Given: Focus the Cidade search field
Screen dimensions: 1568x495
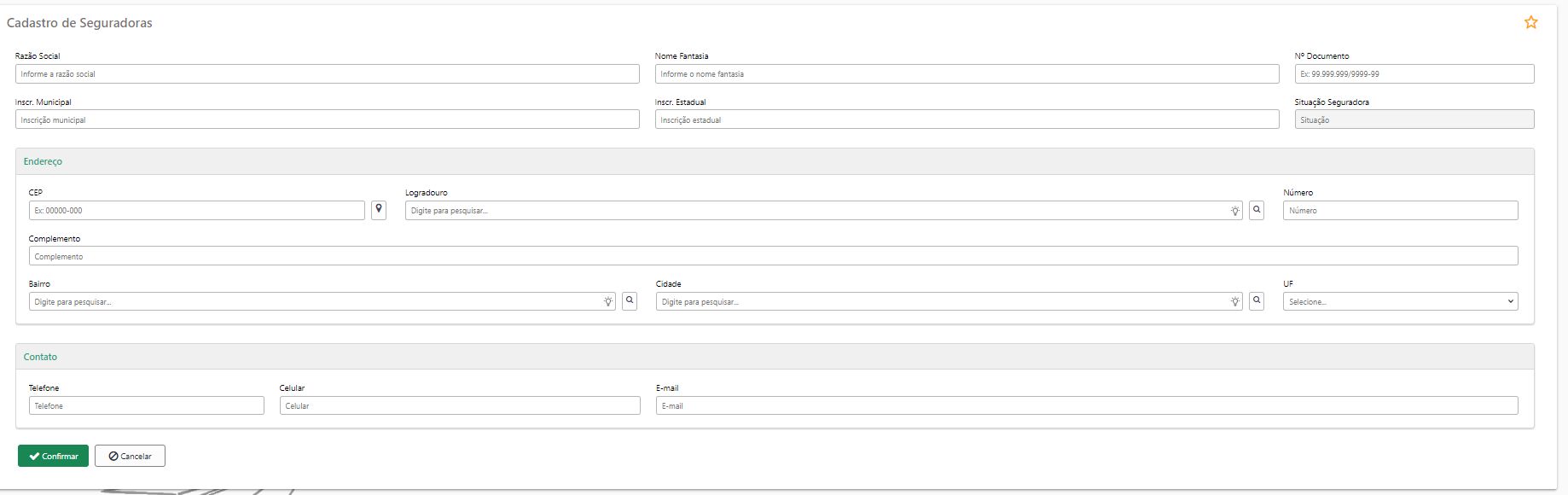Looking at the screenshot, I should 949,301.
